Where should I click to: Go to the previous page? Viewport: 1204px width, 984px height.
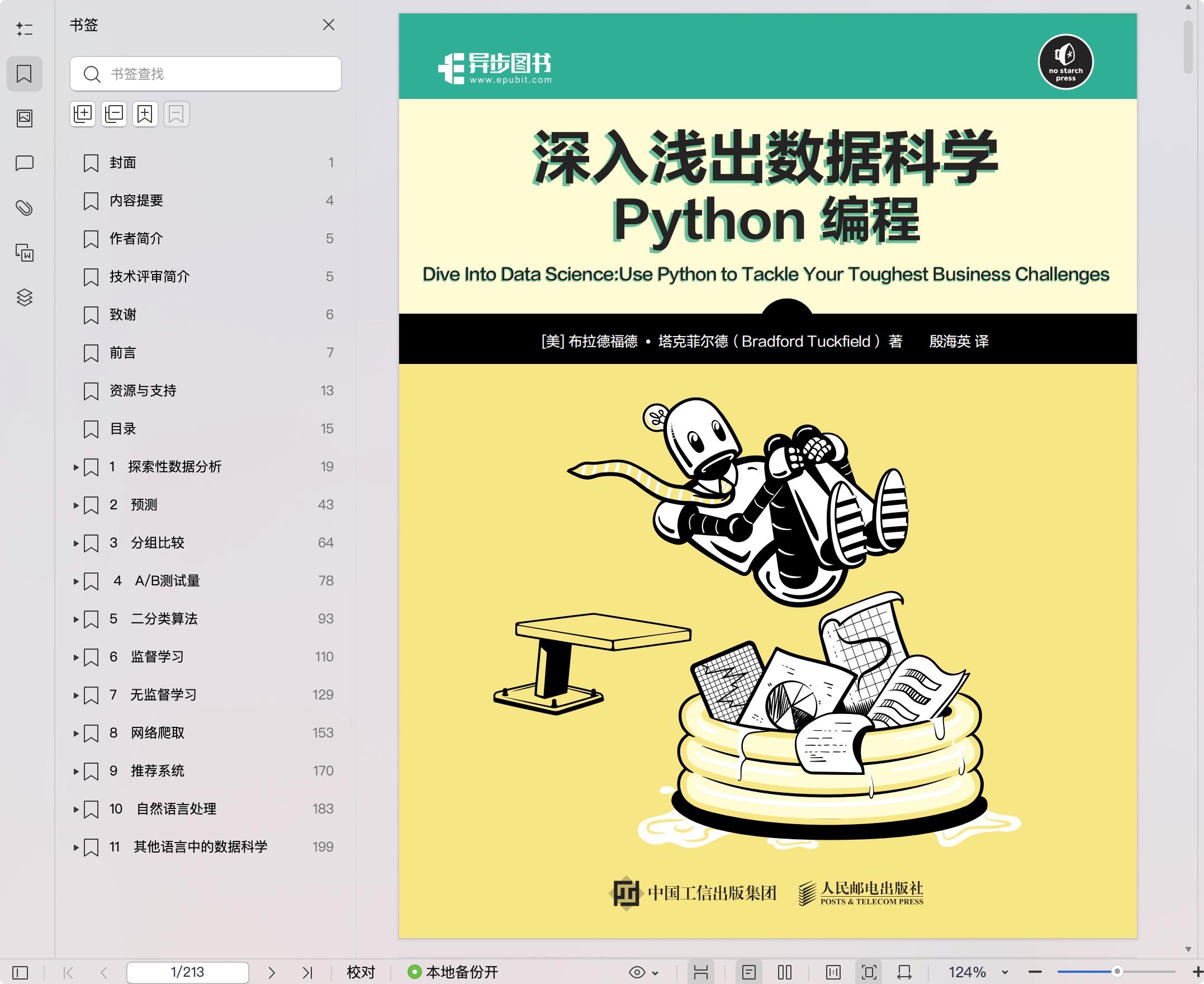click(x=103, y=973)
